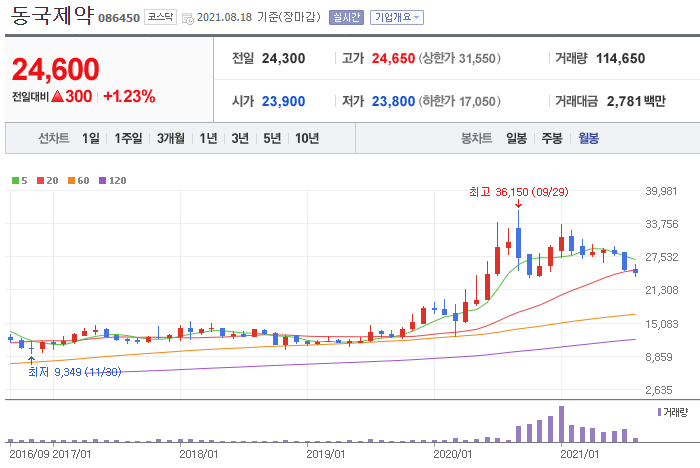This screenshot has width=700, height=468.
Task: Click the 동국제약 stock name title
Action: point(51,16)
